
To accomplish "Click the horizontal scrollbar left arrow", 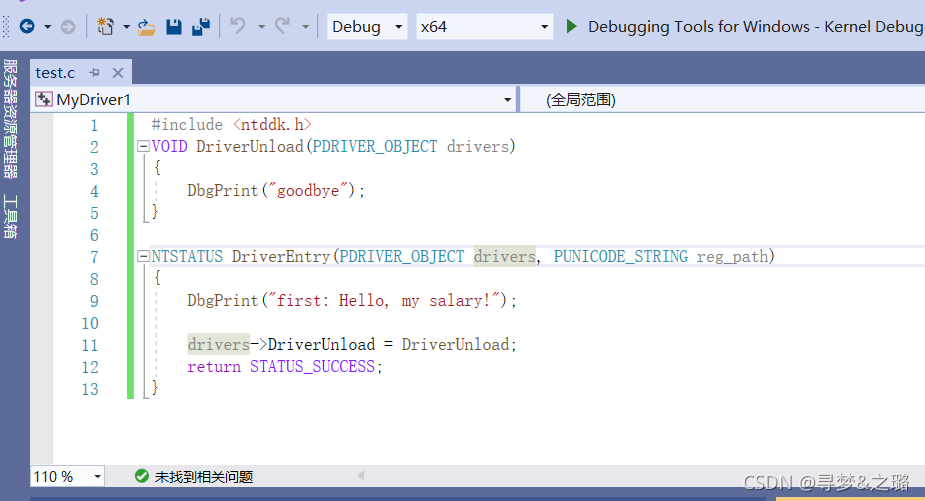I will tap(360, 475).
